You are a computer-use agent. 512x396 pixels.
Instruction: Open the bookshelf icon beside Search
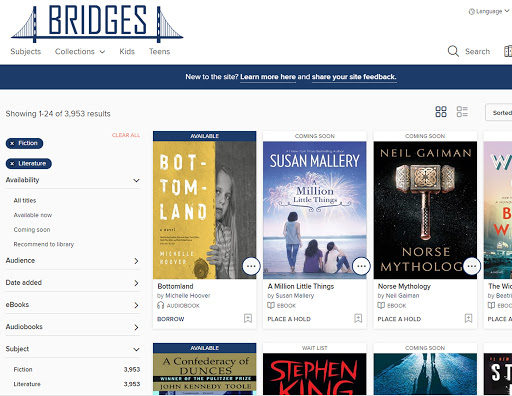click(x=508, y=51)
